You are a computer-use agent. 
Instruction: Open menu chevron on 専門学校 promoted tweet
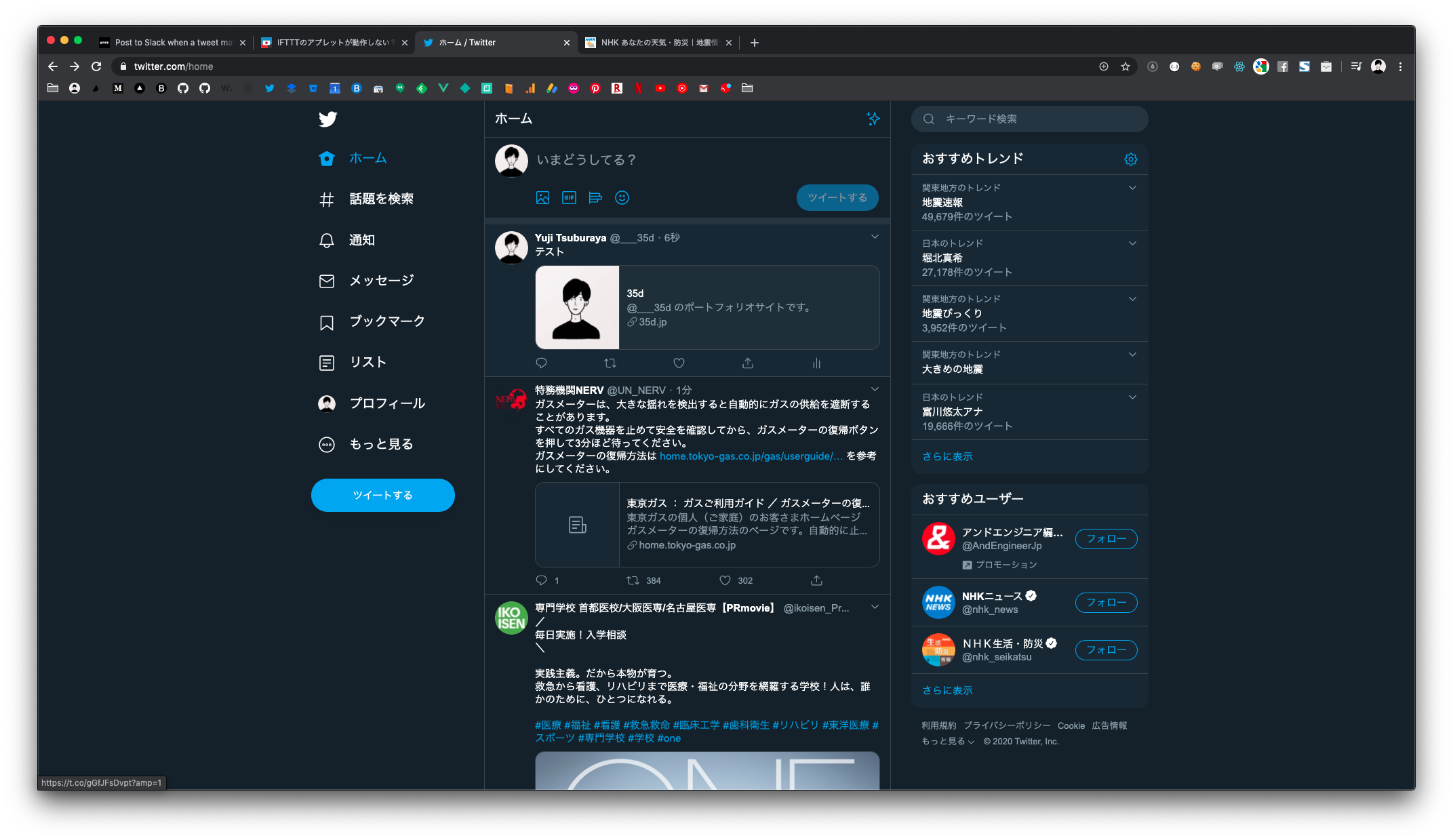875,607
